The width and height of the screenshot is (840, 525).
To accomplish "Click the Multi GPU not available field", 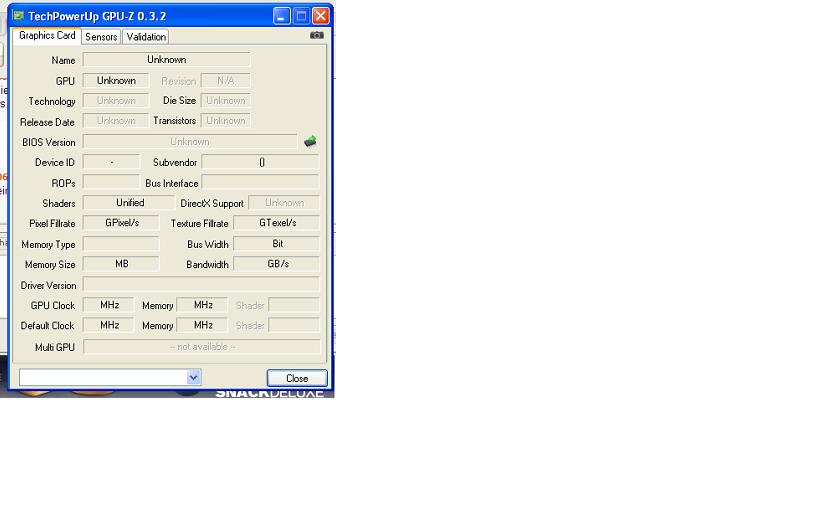I will click(202, 347).
